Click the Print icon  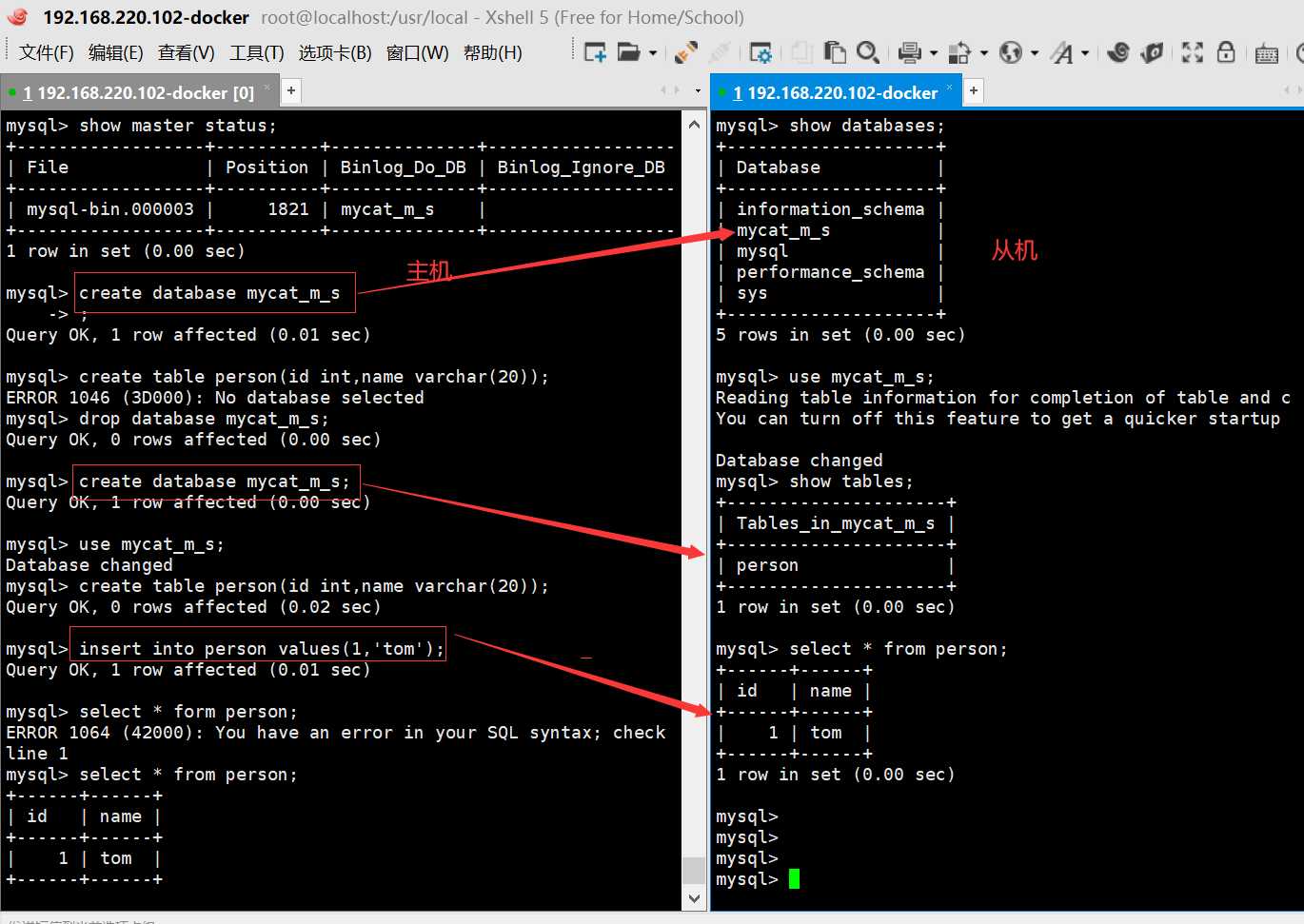910,52
